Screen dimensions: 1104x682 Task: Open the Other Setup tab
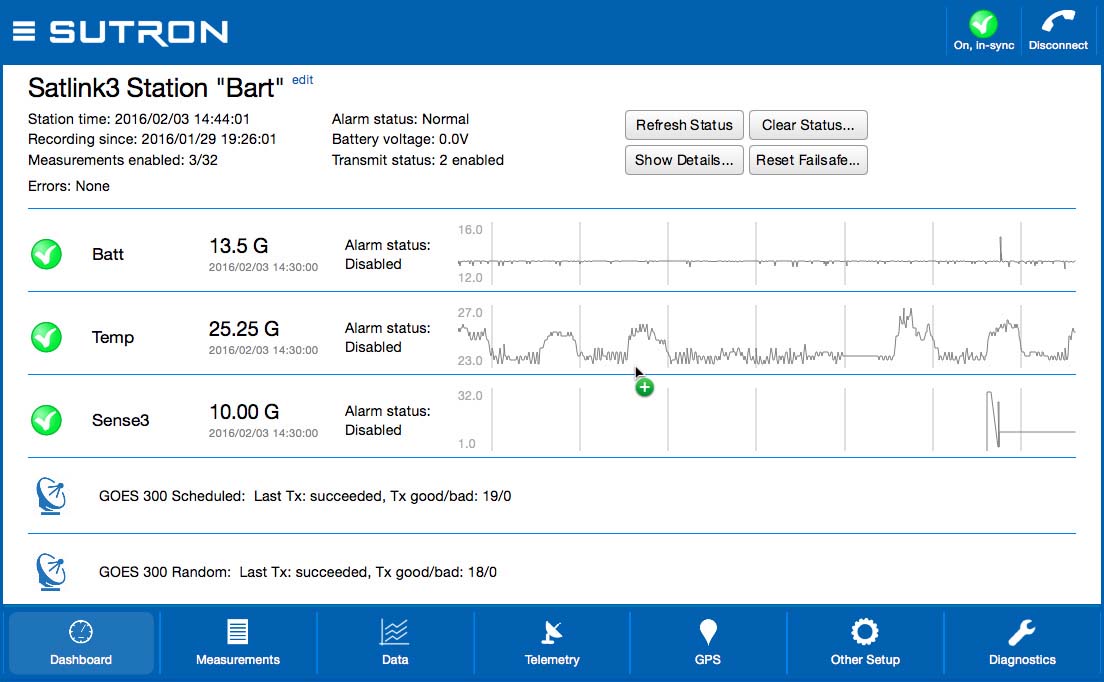click(x=865, y=643)
